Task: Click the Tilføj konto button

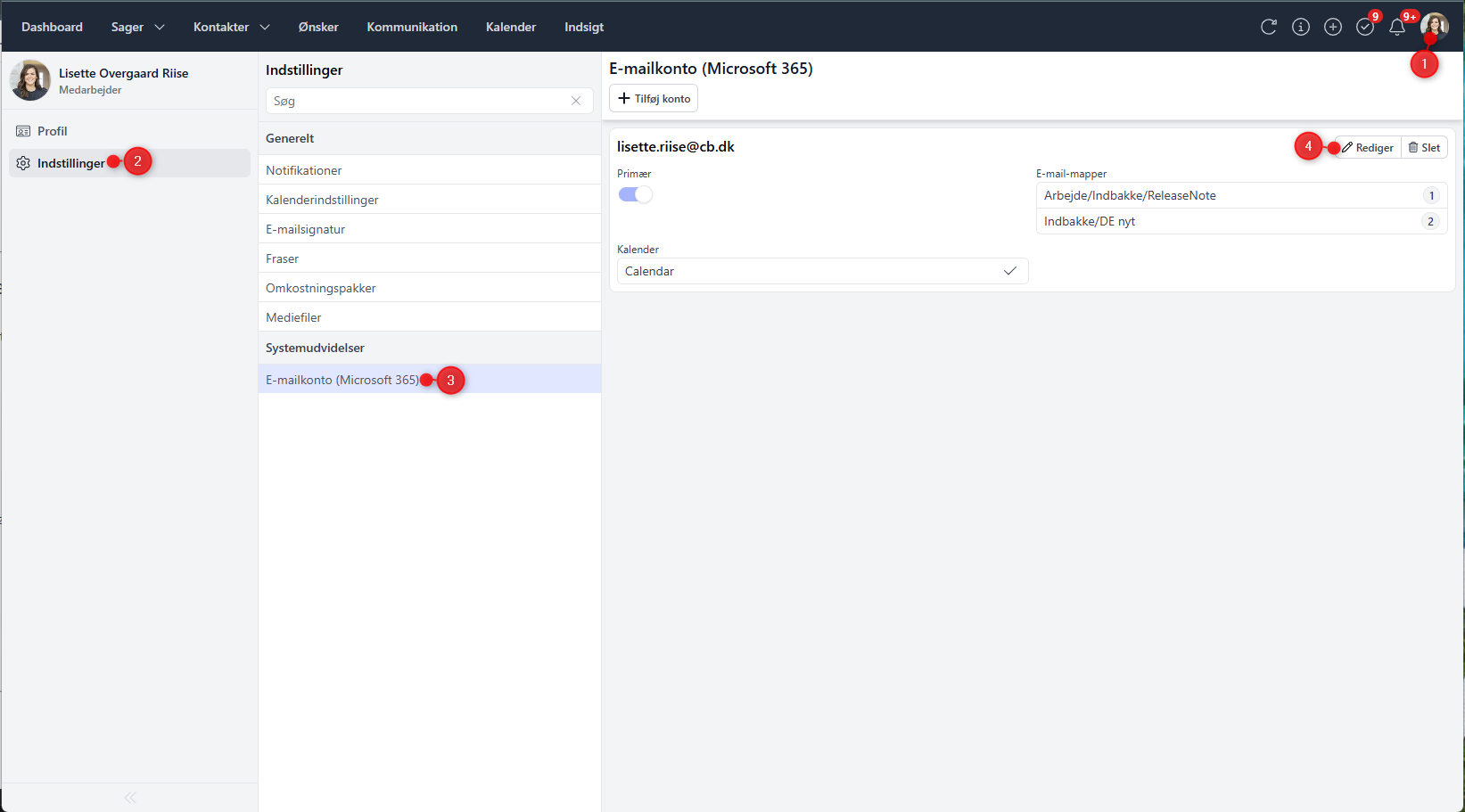Action: 654,98
